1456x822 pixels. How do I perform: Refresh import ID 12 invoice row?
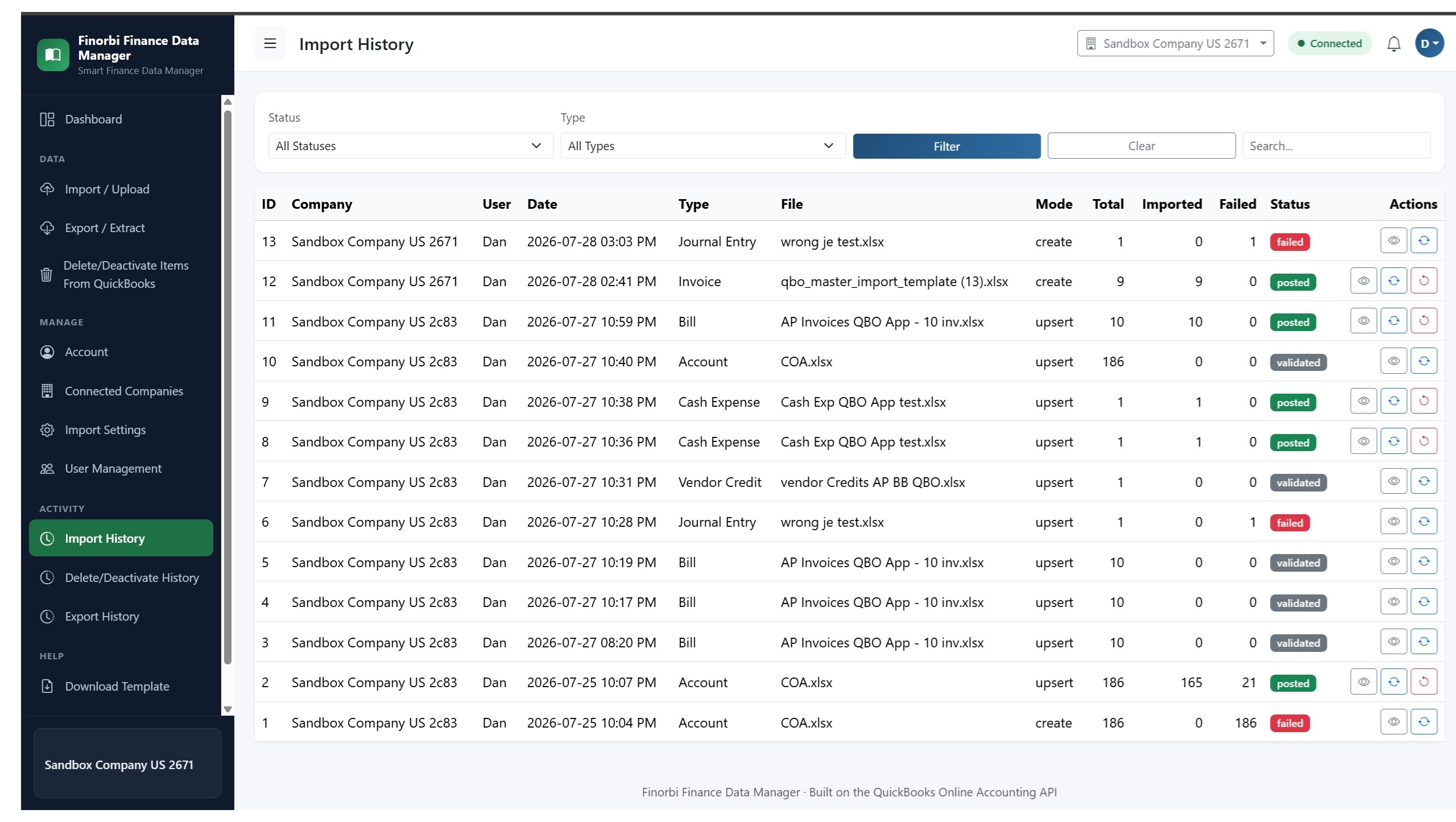click(1393, 280)
